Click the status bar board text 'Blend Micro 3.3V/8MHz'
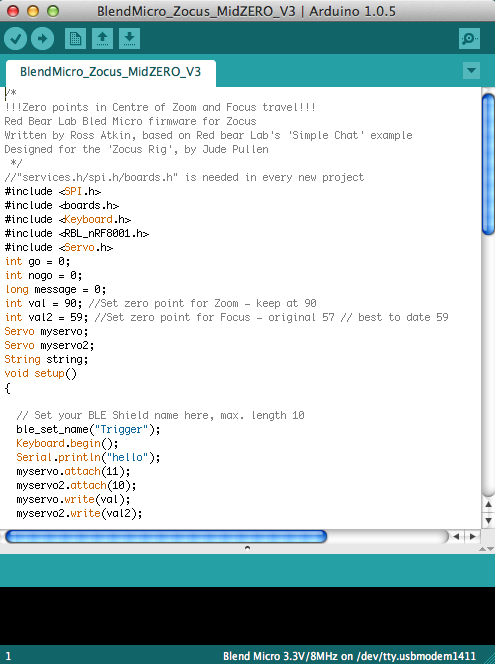Screen dimensions: 495x664 (x=280, y=656)
